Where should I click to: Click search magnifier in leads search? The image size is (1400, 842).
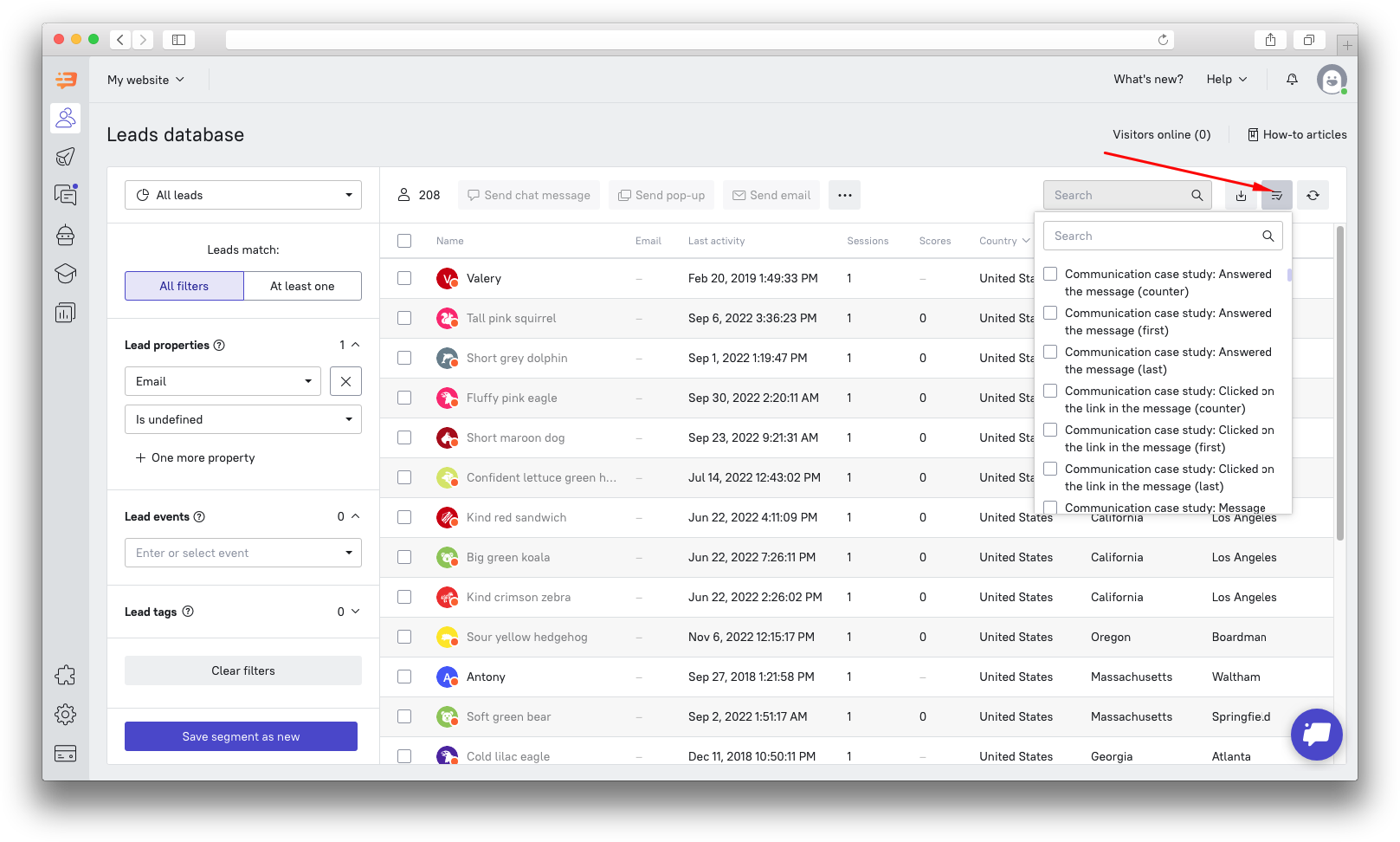coord(1197,196)
